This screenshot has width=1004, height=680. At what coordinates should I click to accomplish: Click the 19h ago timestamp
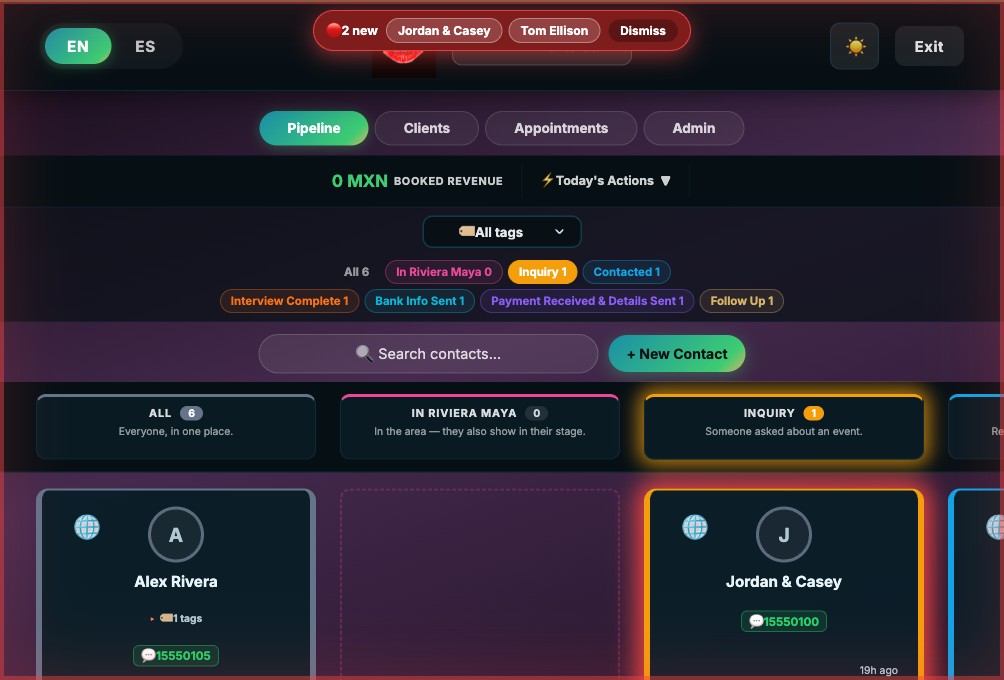pyautogui.click(x=878, y=670)
